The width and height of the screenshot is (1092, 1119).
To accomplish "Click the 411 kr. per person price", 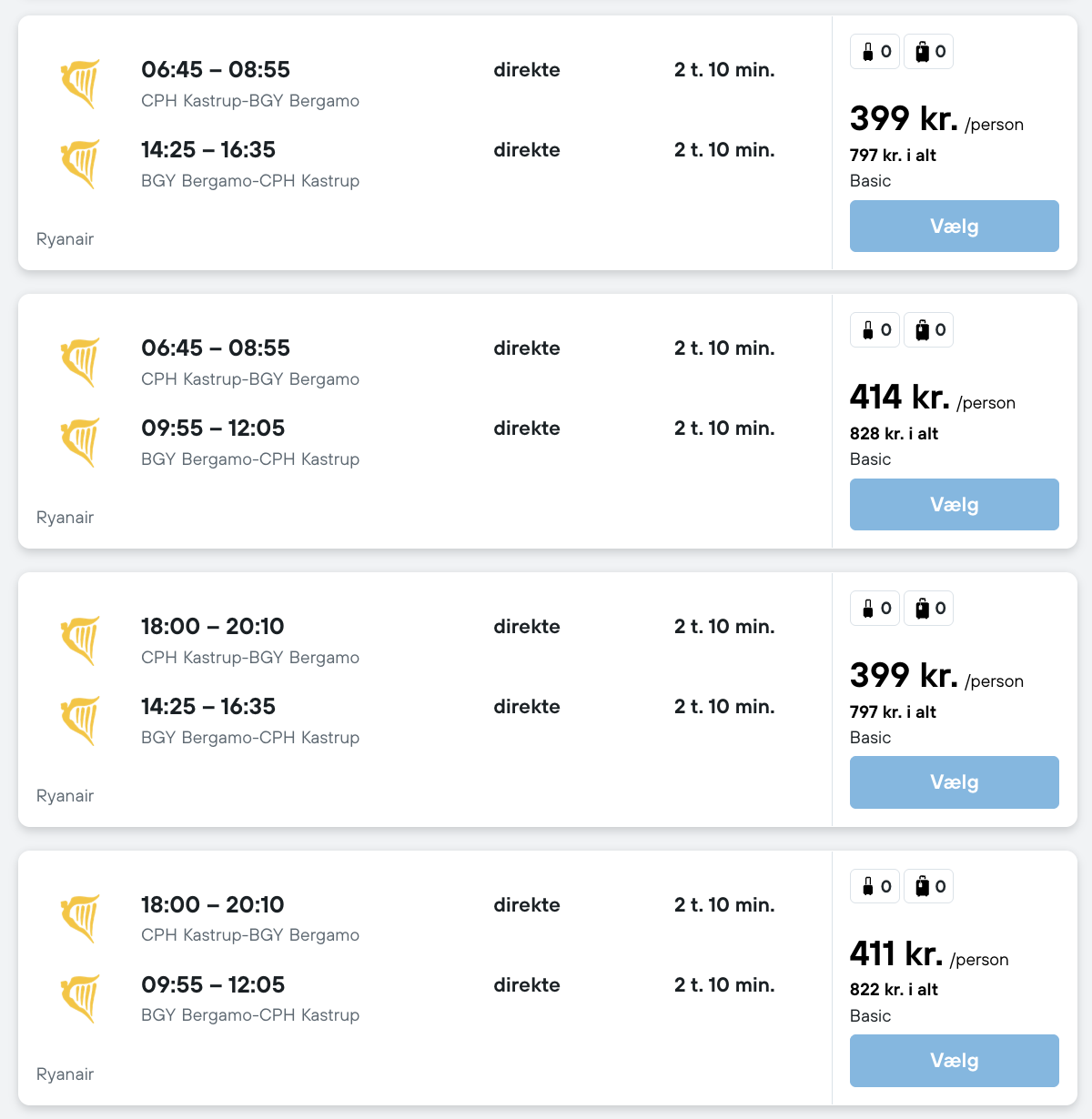I will coord(895,954).
